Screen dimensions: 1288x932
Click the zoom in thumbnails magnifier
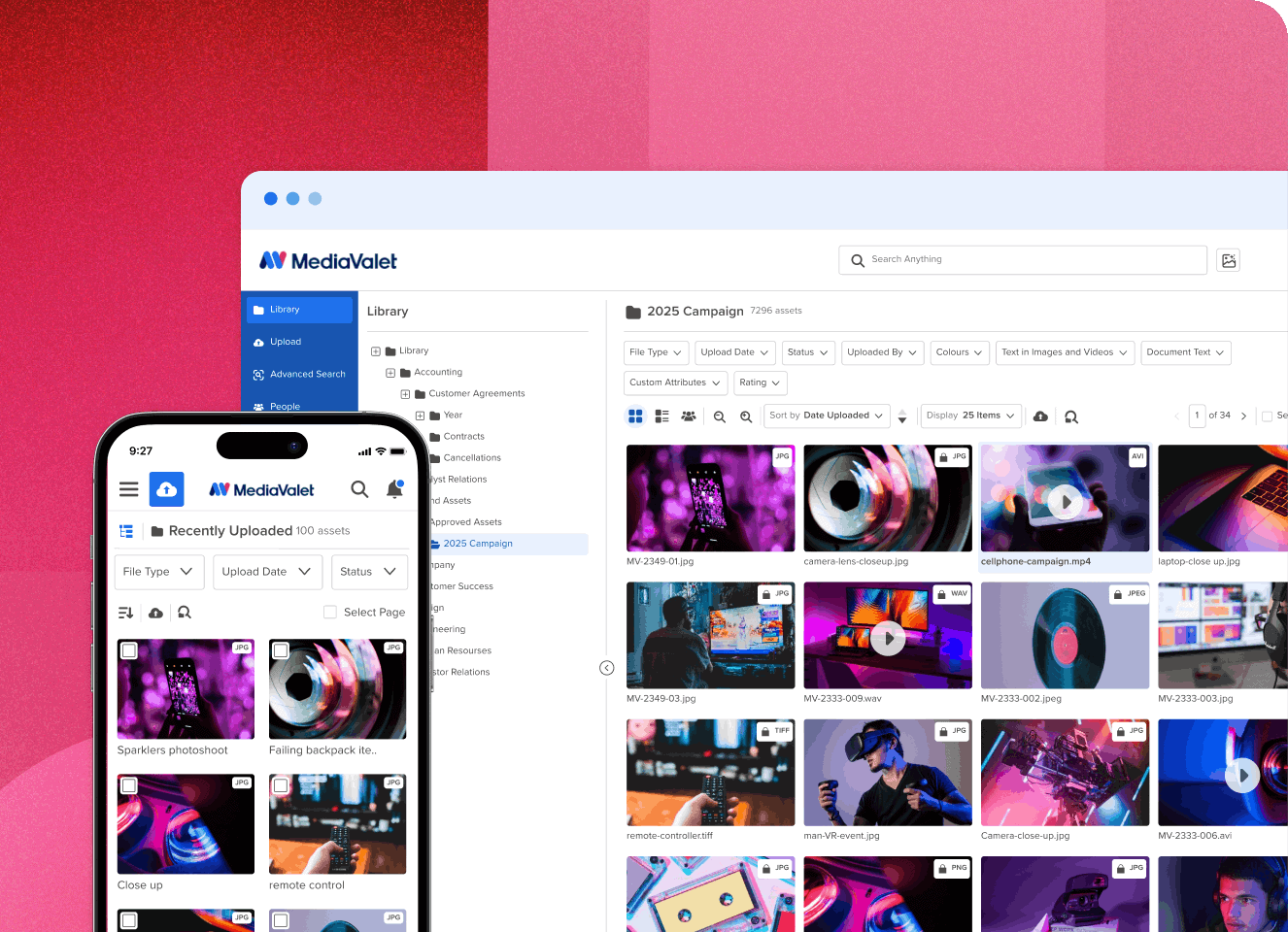point(746,416)
